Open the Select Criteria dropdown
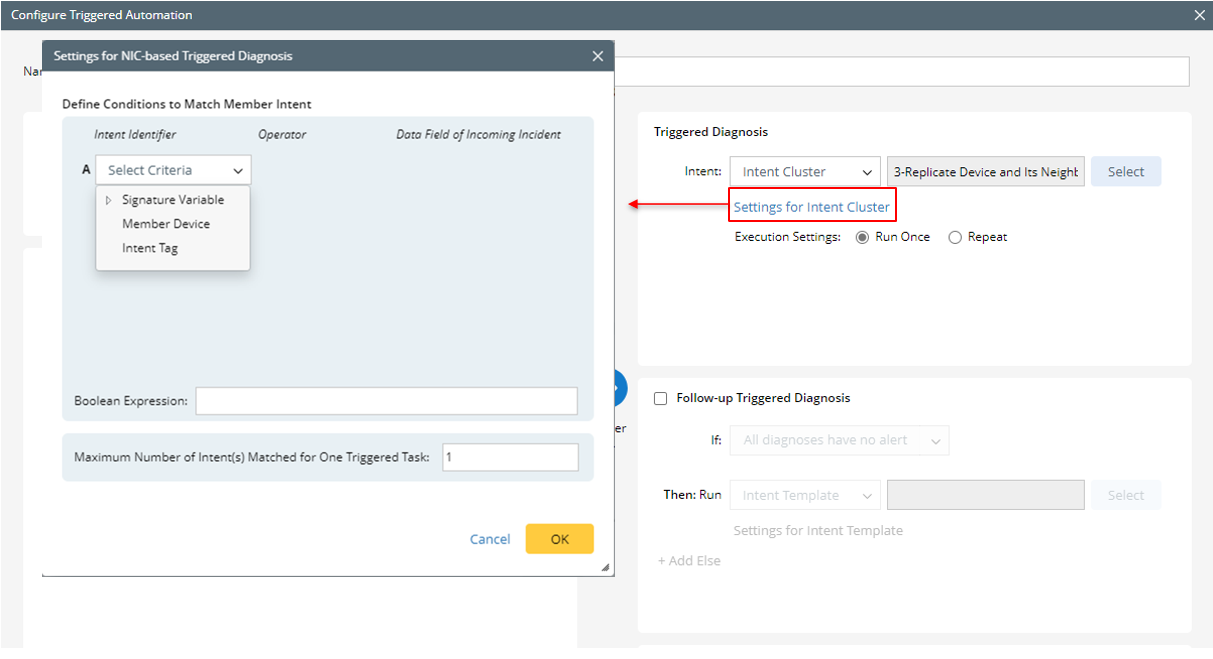 [173, 170]
